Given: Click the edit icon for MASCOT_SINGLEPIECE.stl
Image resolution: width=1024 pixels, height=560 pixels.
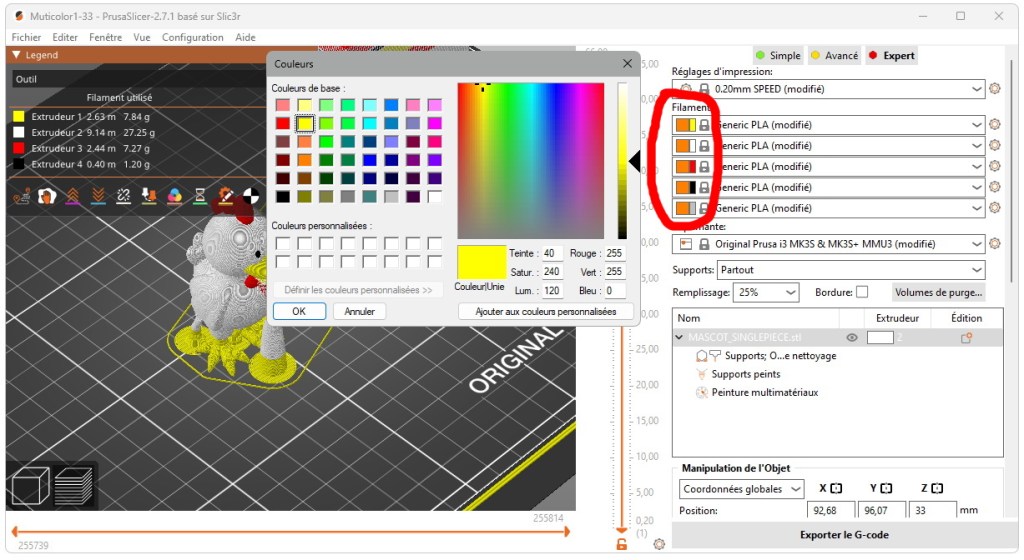Looking at the screenshot, I should pos(966,338).
